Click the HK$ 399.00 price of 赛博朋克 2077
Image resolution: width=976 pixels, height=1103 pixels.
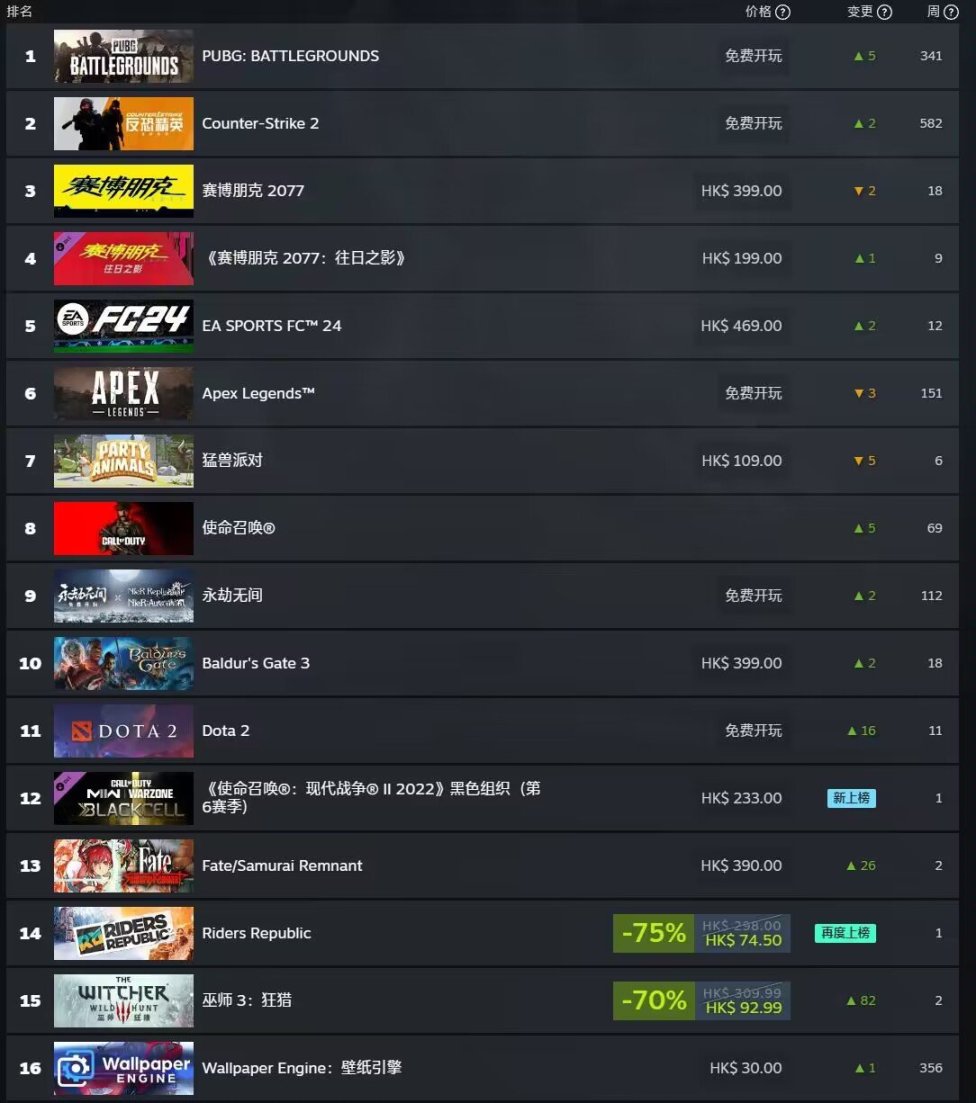[x=741, y=191]
